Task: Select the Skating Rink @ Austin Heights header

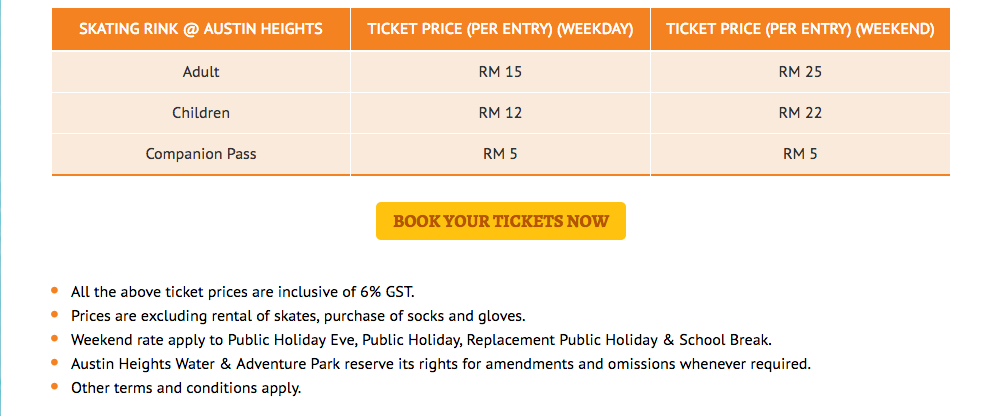Action: click(x=201, y=29)
